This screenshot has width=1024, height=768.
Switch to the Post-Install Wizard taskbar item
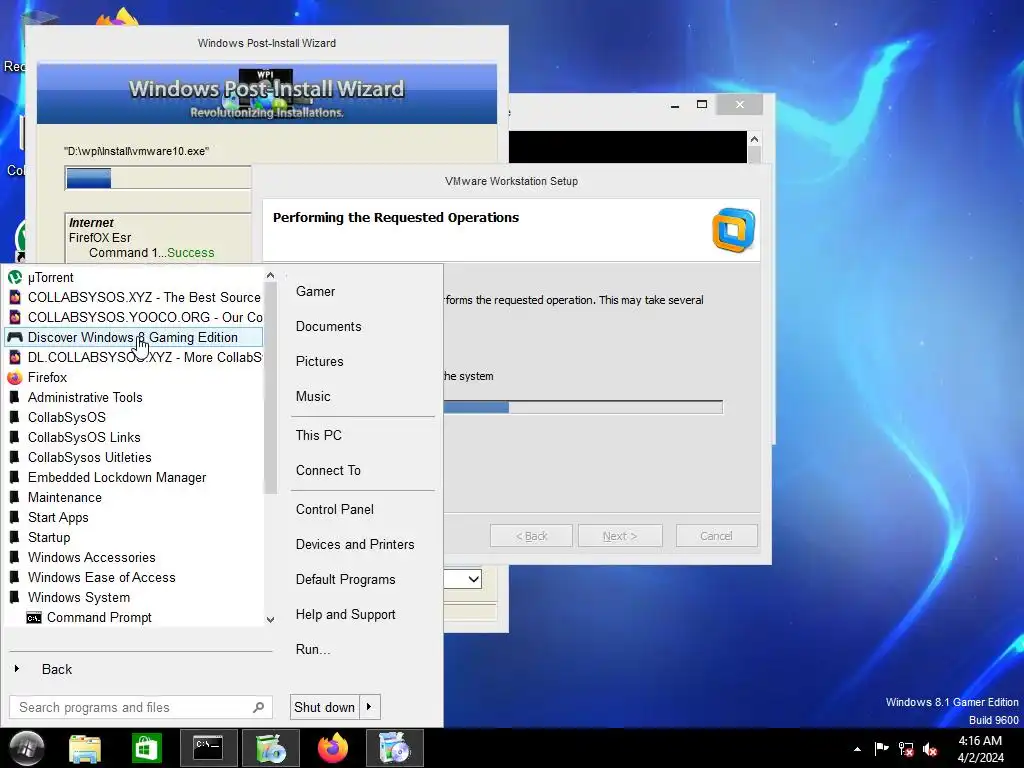coord(270,748)
